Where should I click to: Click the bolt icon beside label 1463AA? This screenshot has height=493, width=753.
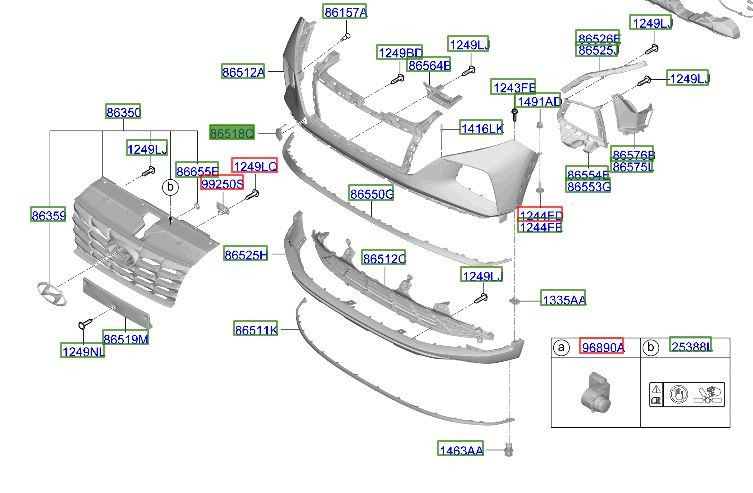(x=508, y=450)
